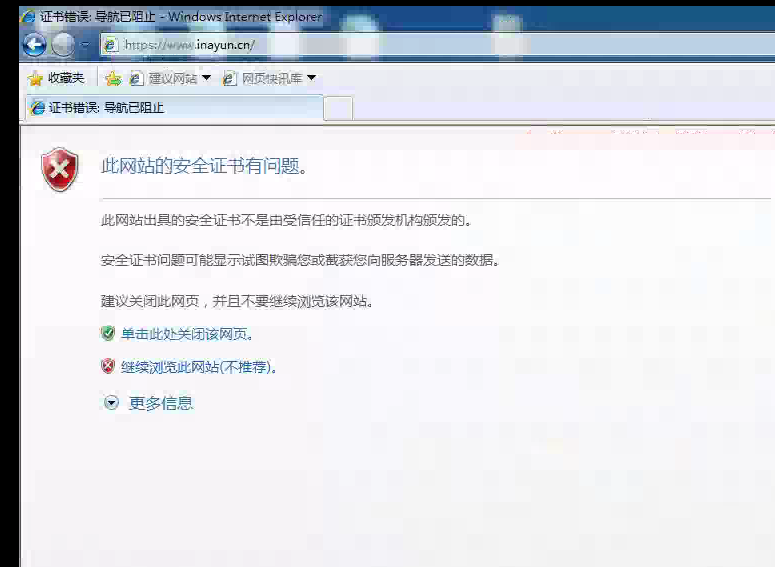775x567 pixels.
Task: Expand the 网页快讯库 dropdown arrow
Action: coord(311,78)
